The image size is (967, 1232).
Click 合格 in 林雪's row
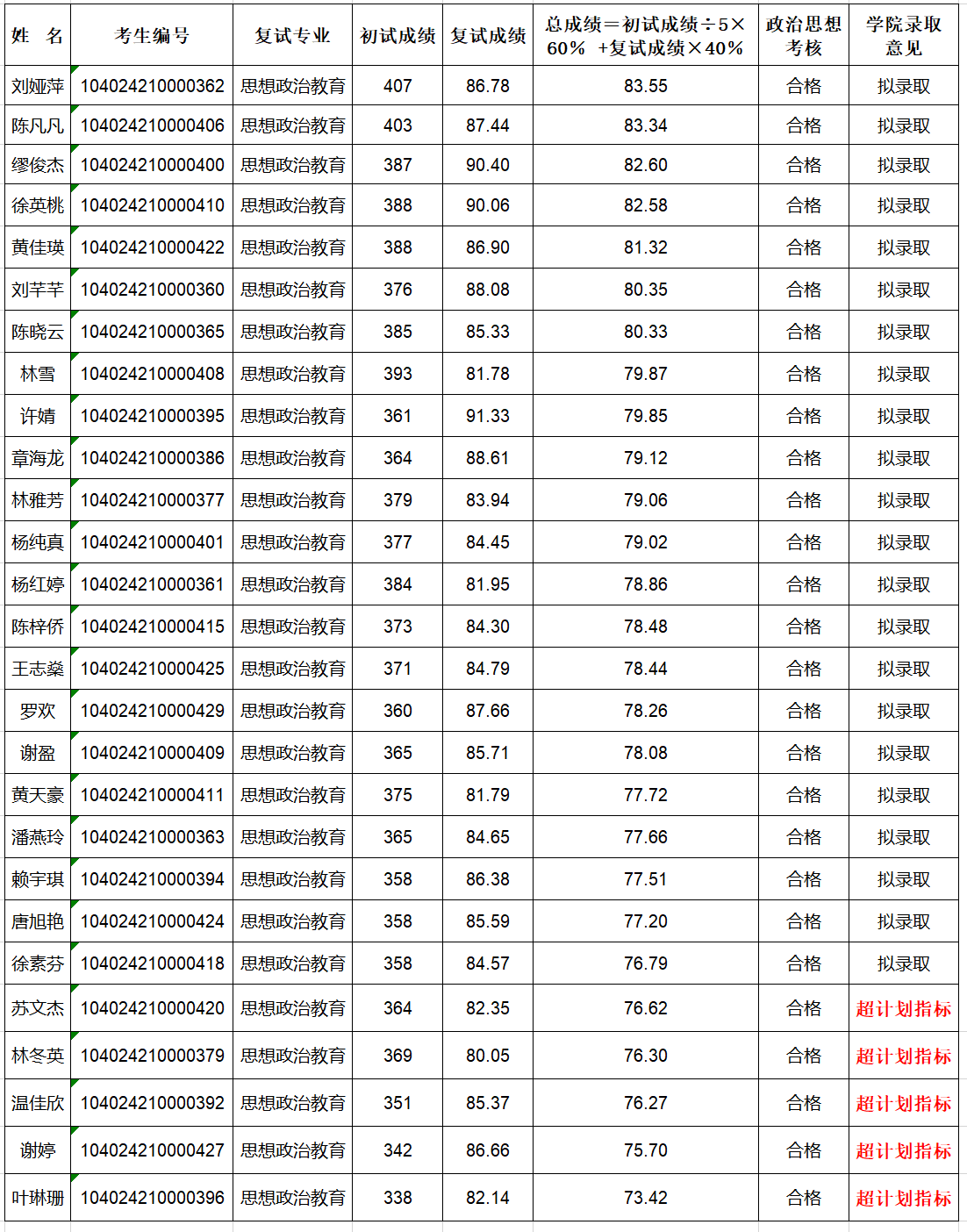[803, 374]
